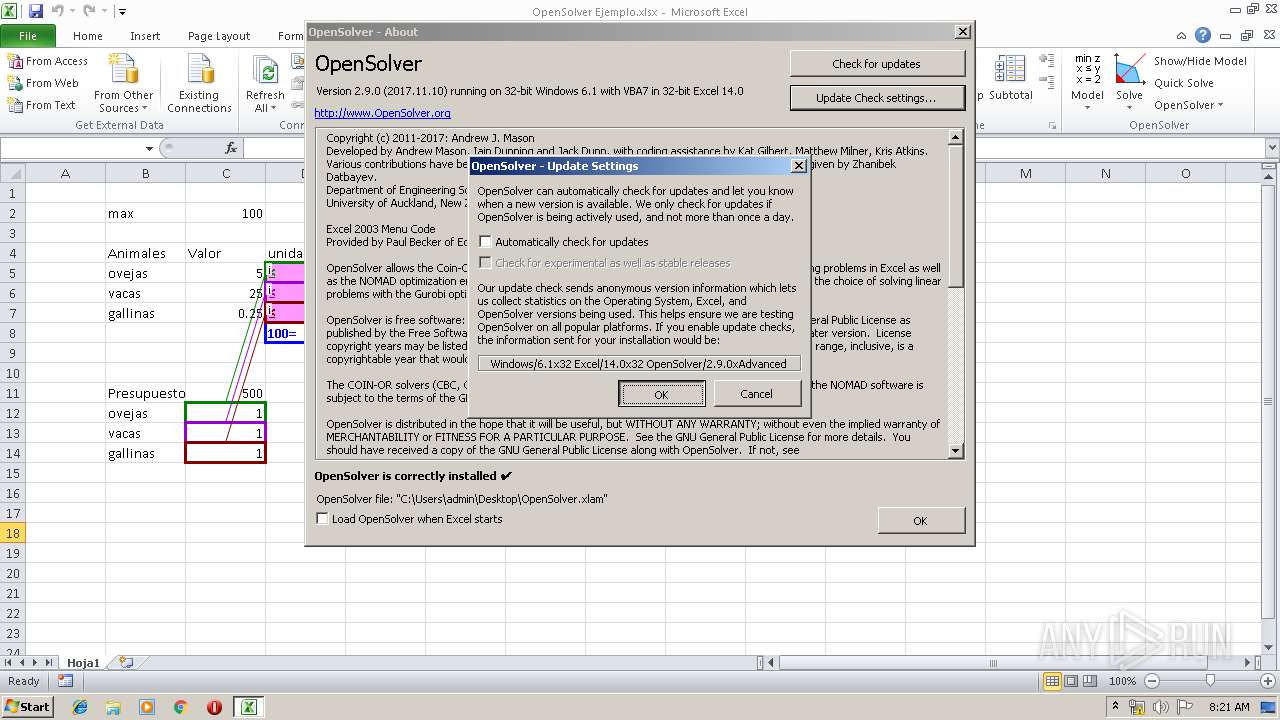Expand the From Other Sources dropdown

point(123,84)
